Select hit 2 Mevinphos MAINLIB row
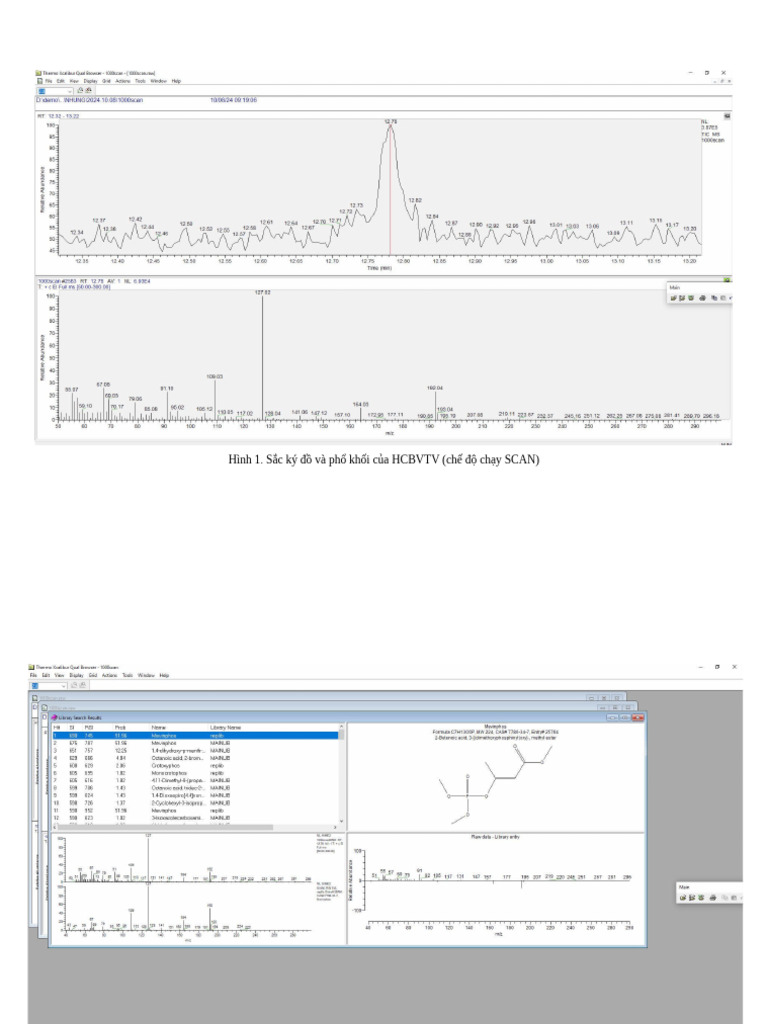768x1024 pixels. 195,743
